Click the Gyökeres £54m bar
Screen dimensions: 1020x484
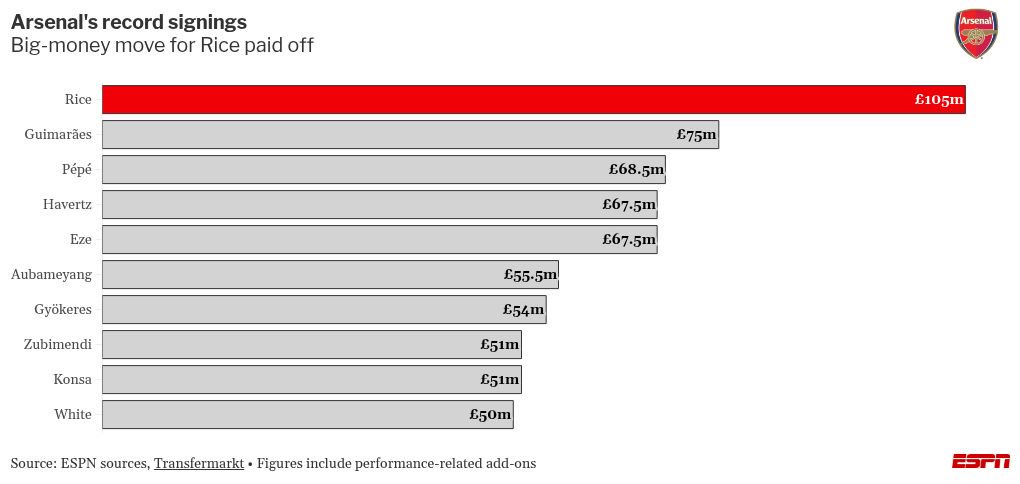click(x=324, y=310)
